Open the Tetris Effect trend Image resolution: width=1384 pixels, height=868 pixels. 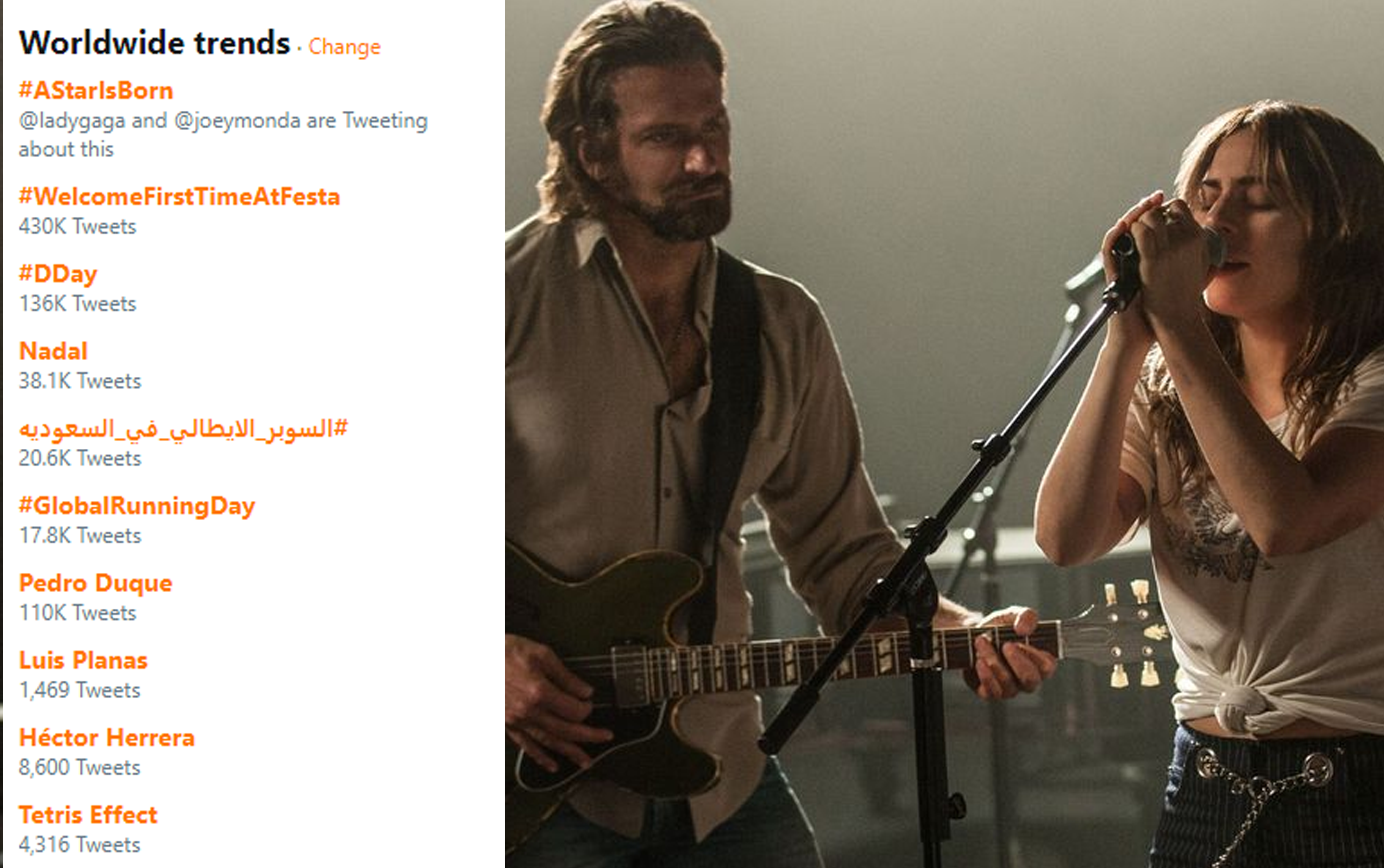(88, 815)
